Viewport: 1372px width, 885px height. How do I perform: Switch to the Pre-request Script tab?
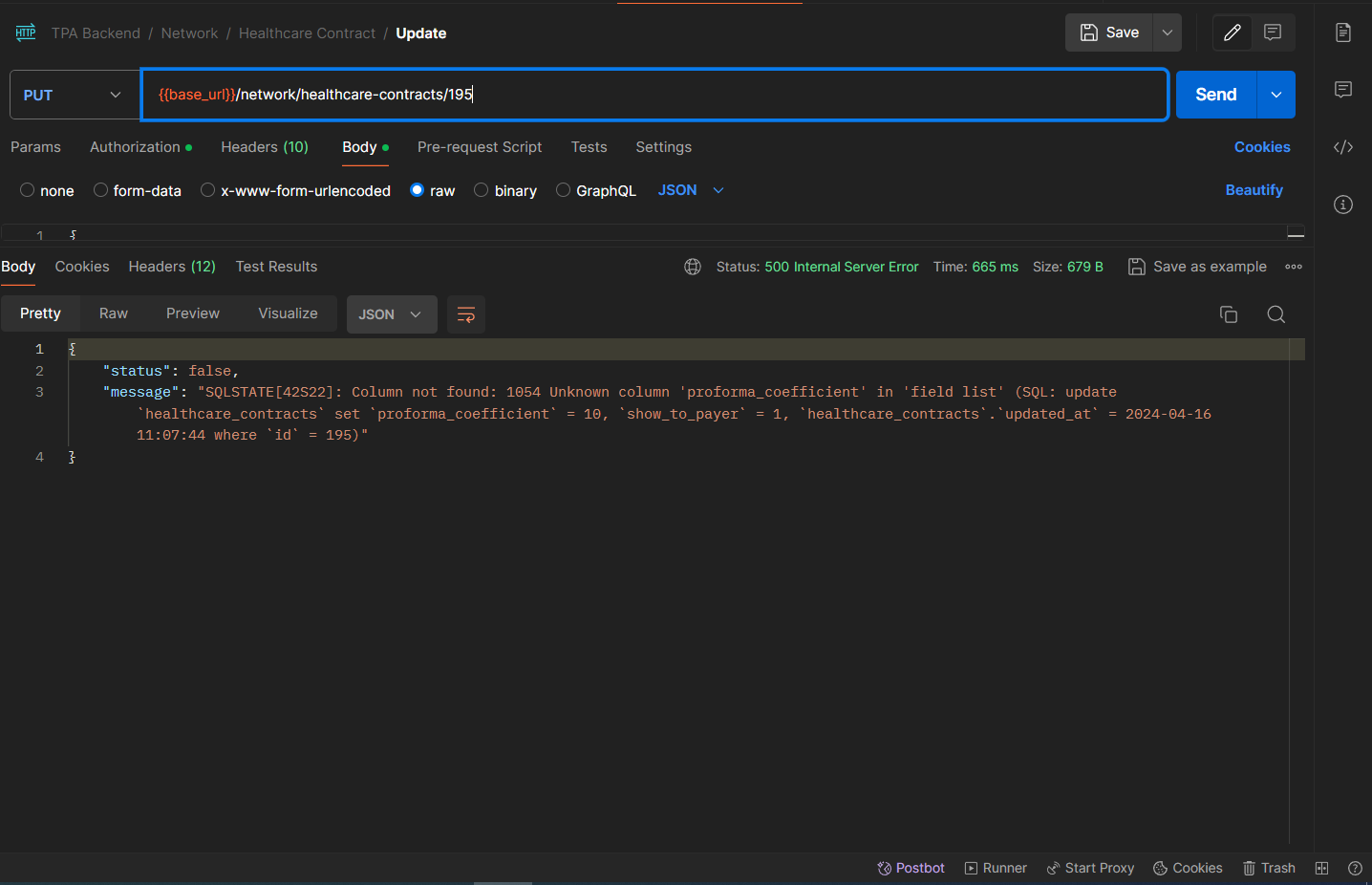[x=479, y=147]
